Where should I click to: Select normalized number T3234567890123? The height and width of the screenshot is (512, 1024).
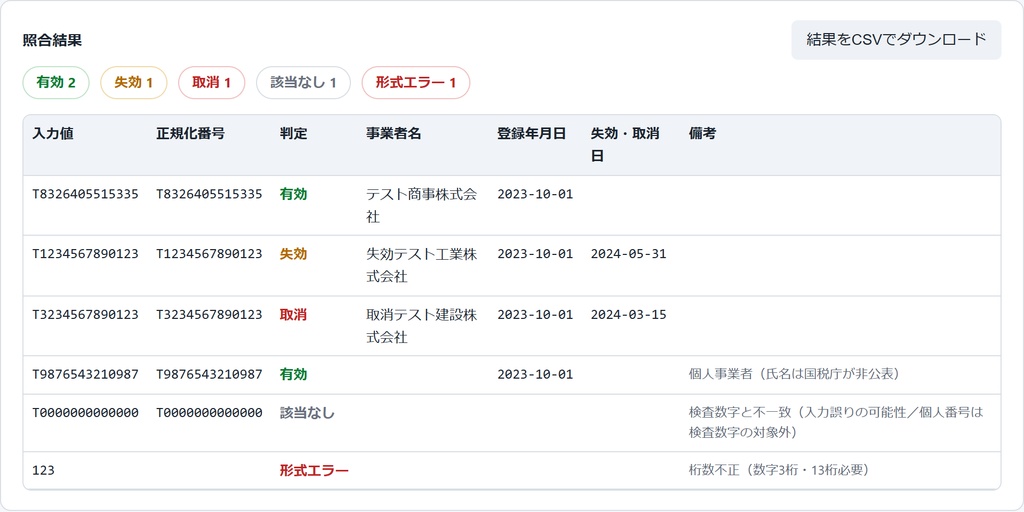pyautogui.click(x=210, y=315)
